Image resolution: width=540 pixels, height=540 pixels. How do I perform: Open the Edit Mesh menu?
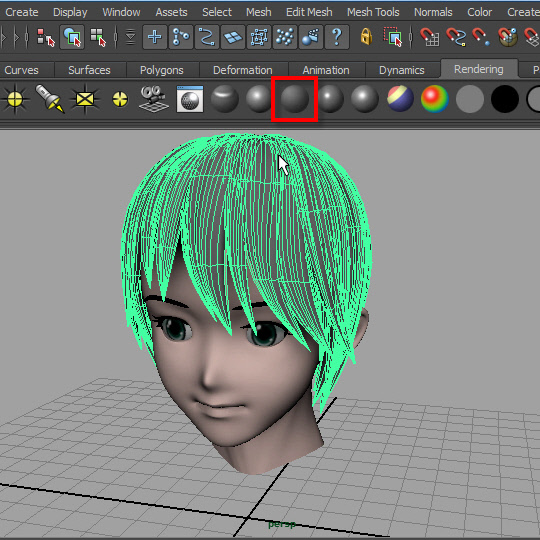tap(309, 12)
